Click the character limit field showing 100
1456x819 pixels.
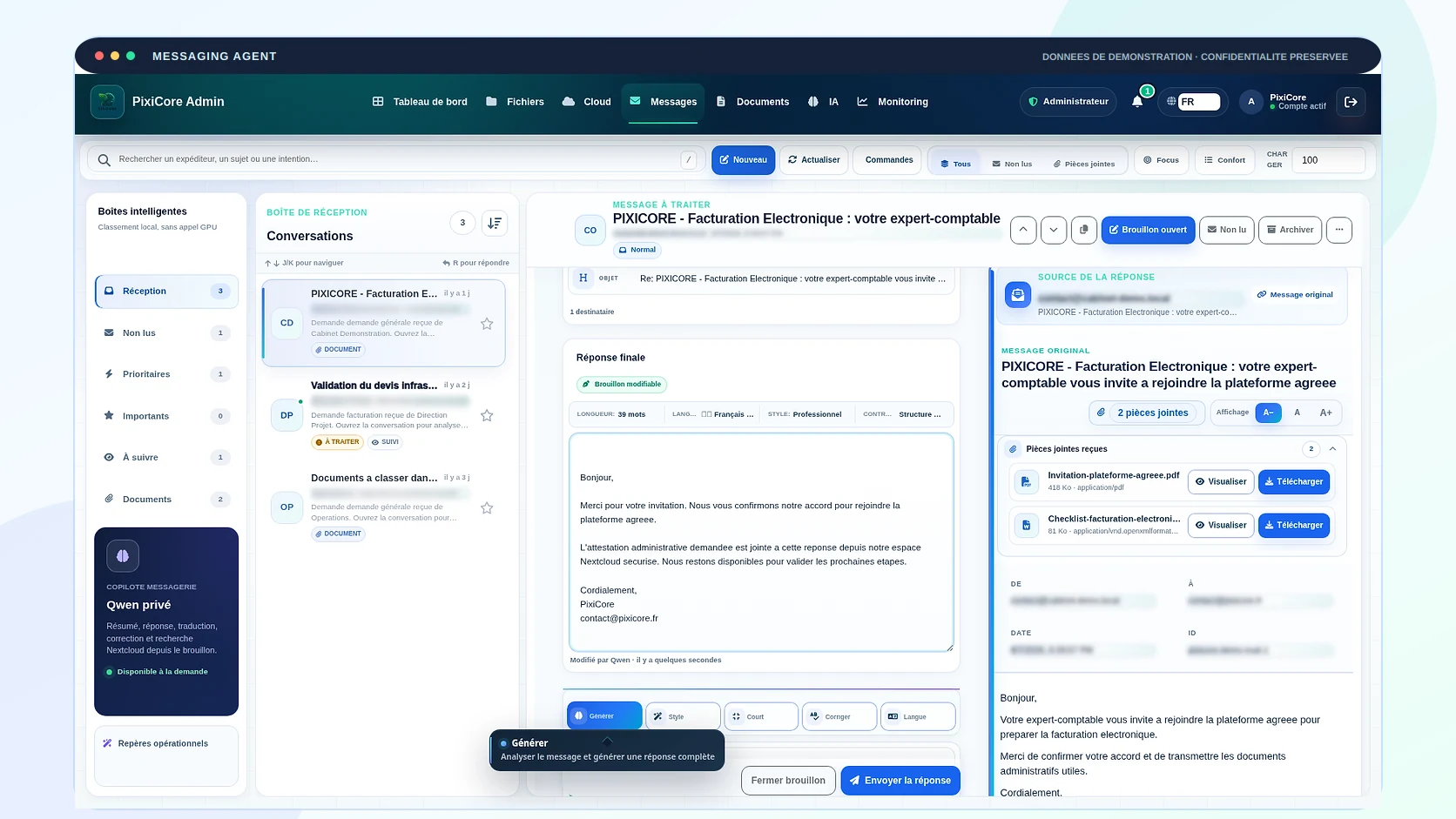coord(1329,160)
